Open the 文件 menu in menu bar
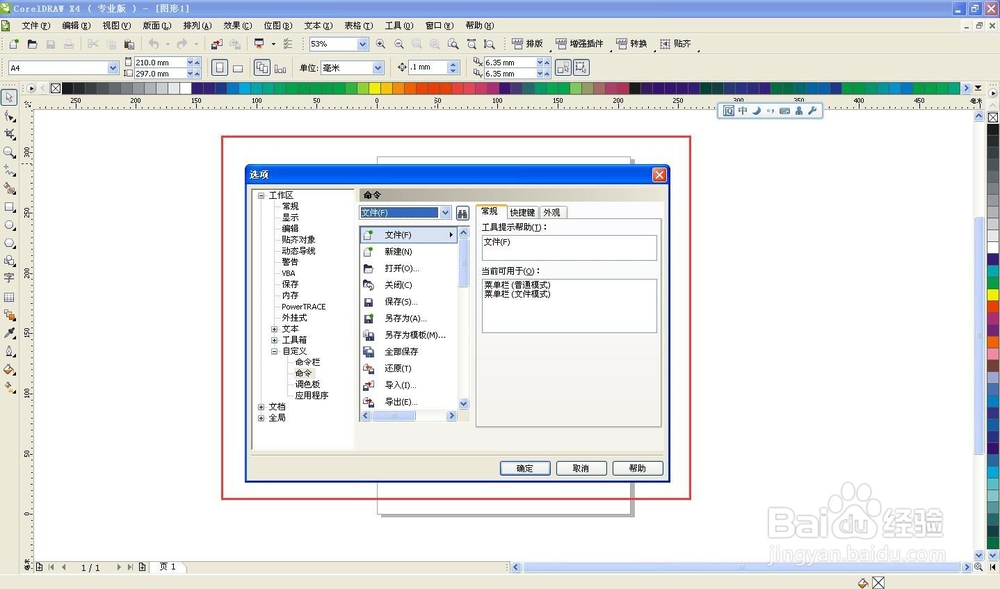The height and width of the screenshot is (589, 1000). (36, 25)
